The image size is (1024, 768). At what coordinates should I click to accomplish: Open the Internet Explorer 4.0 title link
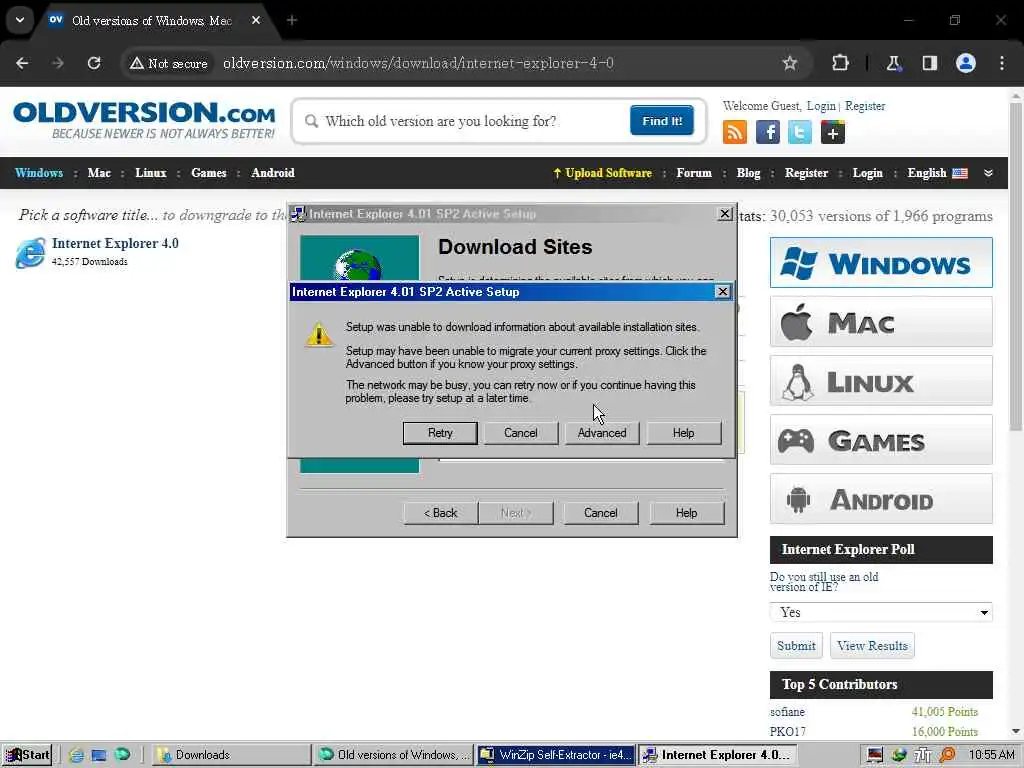click(x=115, y=244)
